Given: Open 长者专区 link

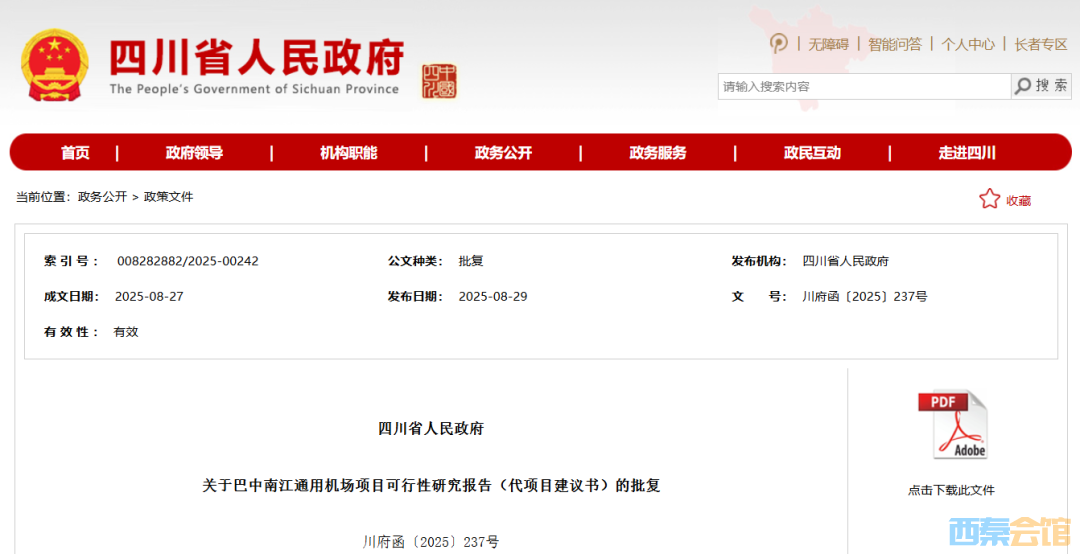Looking at the screenshot, I should [1041, 45].
